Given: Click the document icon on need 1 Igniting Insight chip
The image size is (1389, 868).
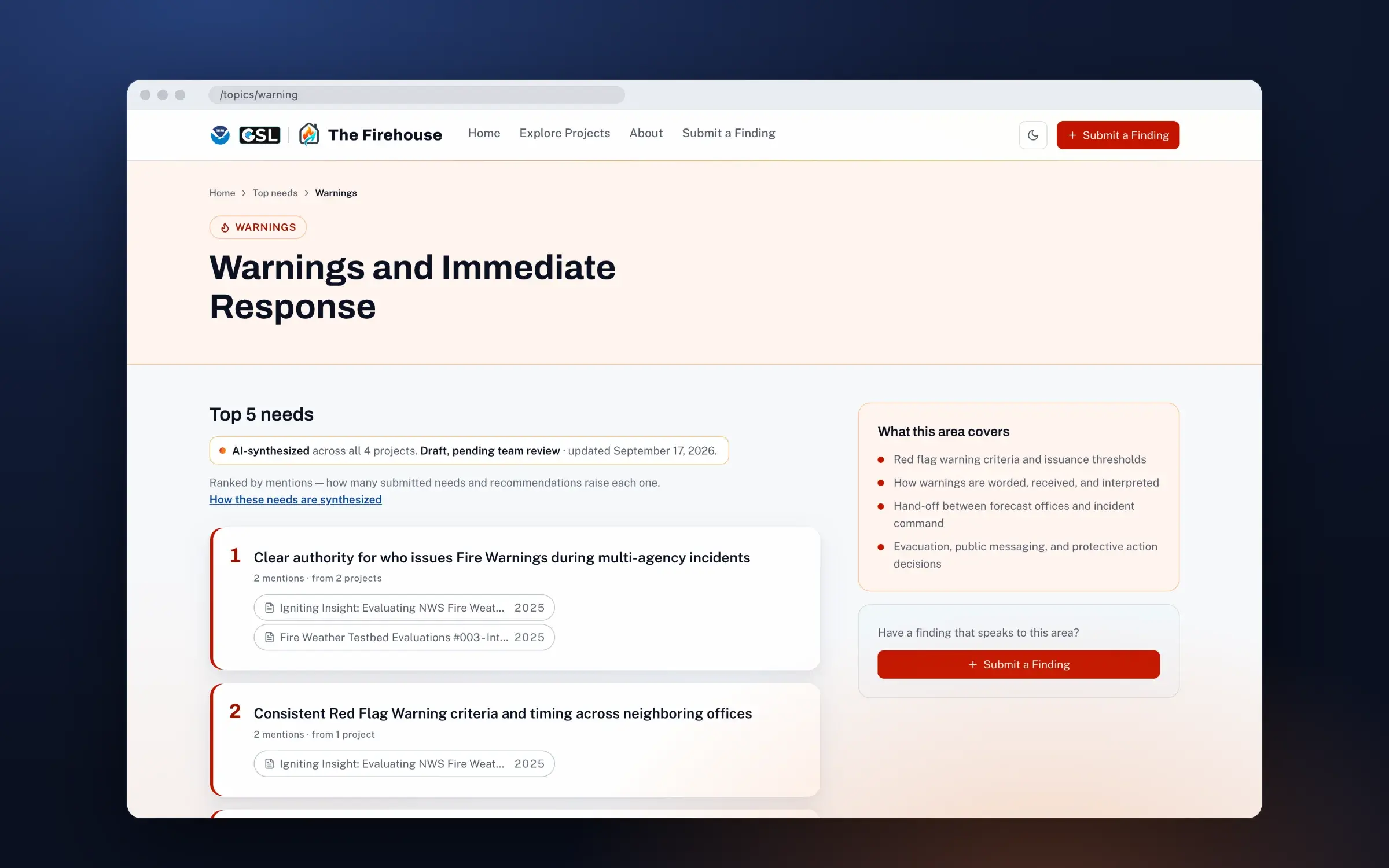Looking at the screenshot, I should 269,608.
